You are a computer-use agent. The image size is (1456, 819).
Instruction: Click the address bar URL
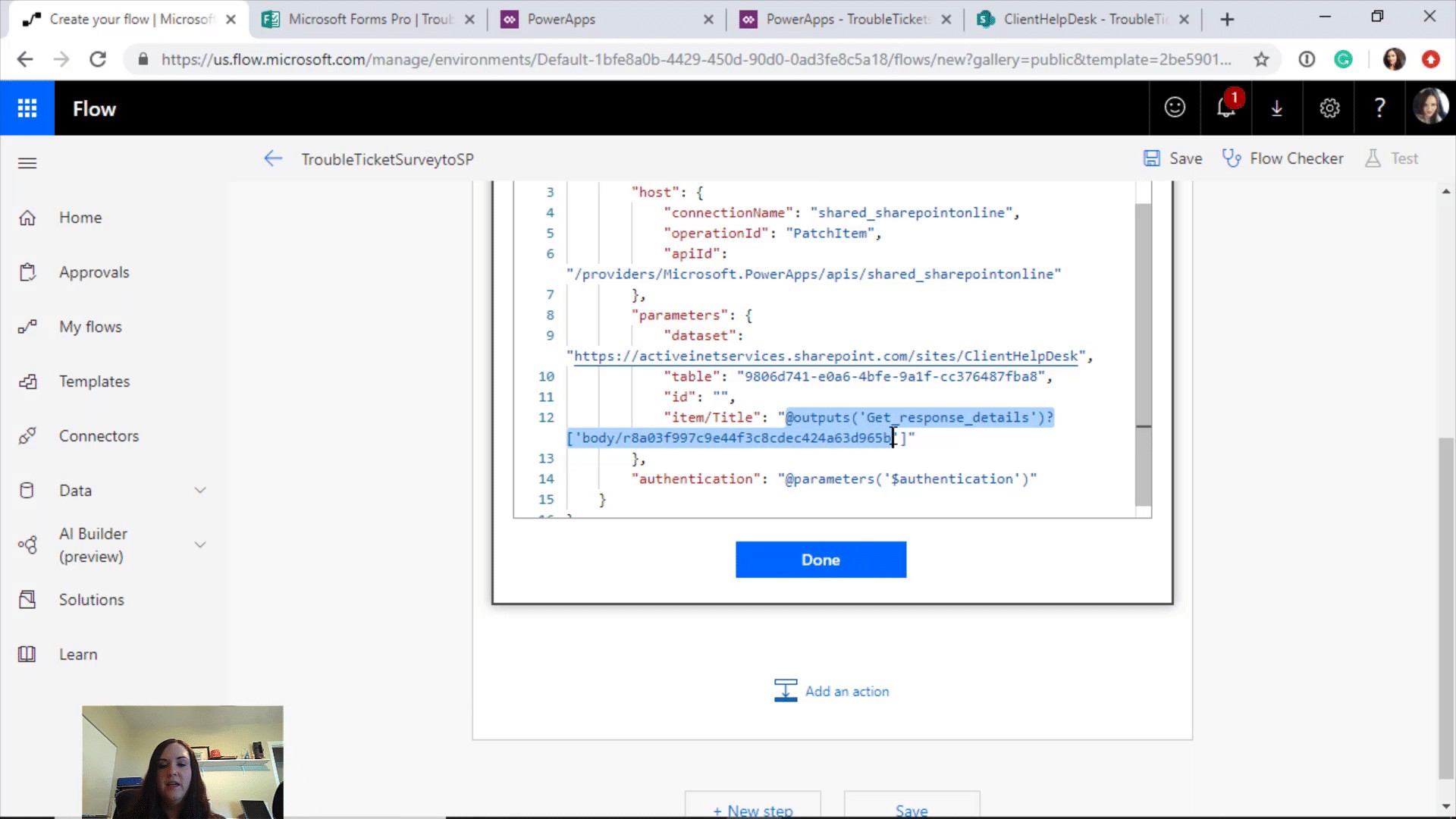695,59
